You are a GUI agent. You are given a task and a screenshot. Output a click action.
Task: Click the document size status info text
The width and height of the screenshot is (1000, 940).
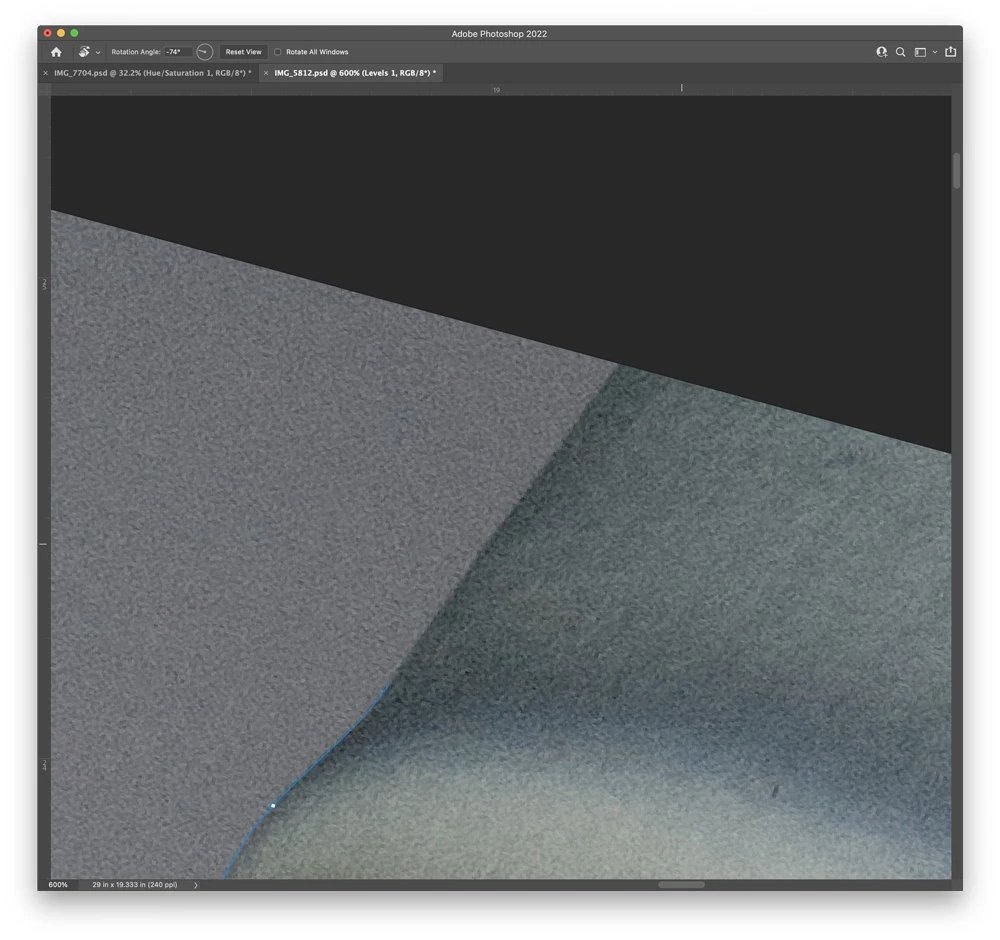click(135, 885)
